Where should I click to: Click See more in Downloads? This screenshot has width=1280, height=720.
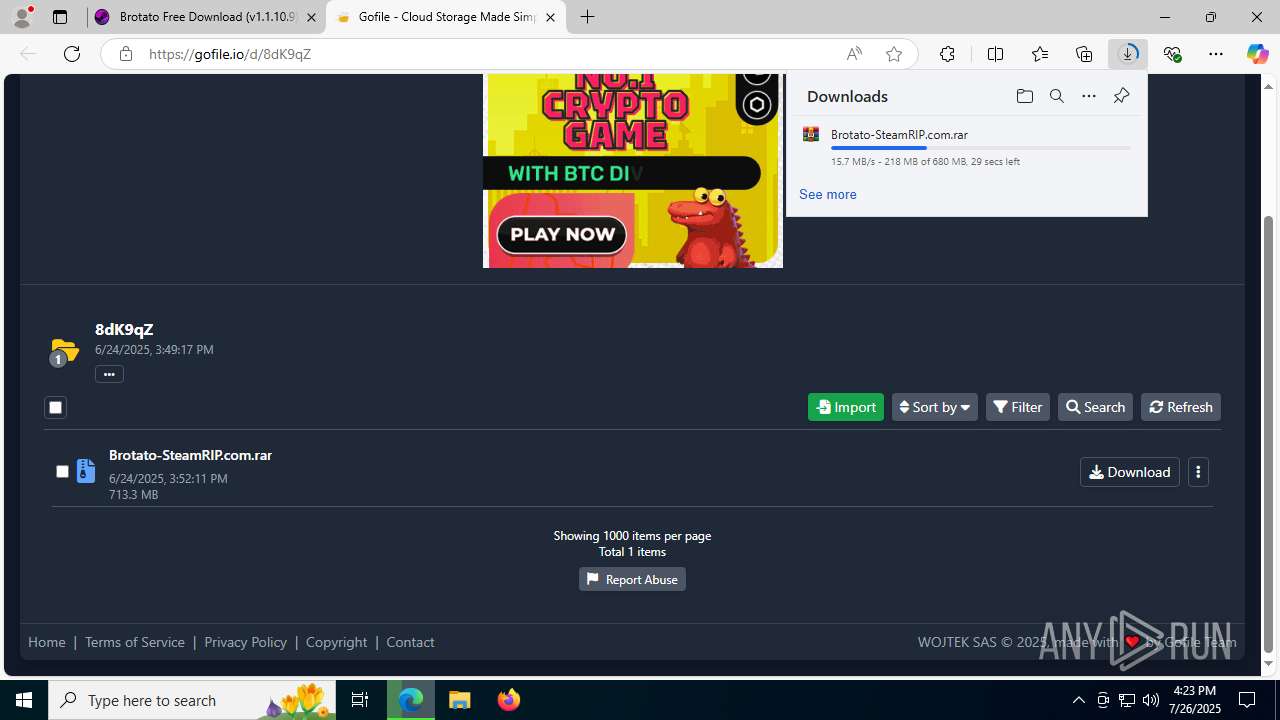[827, 194]
